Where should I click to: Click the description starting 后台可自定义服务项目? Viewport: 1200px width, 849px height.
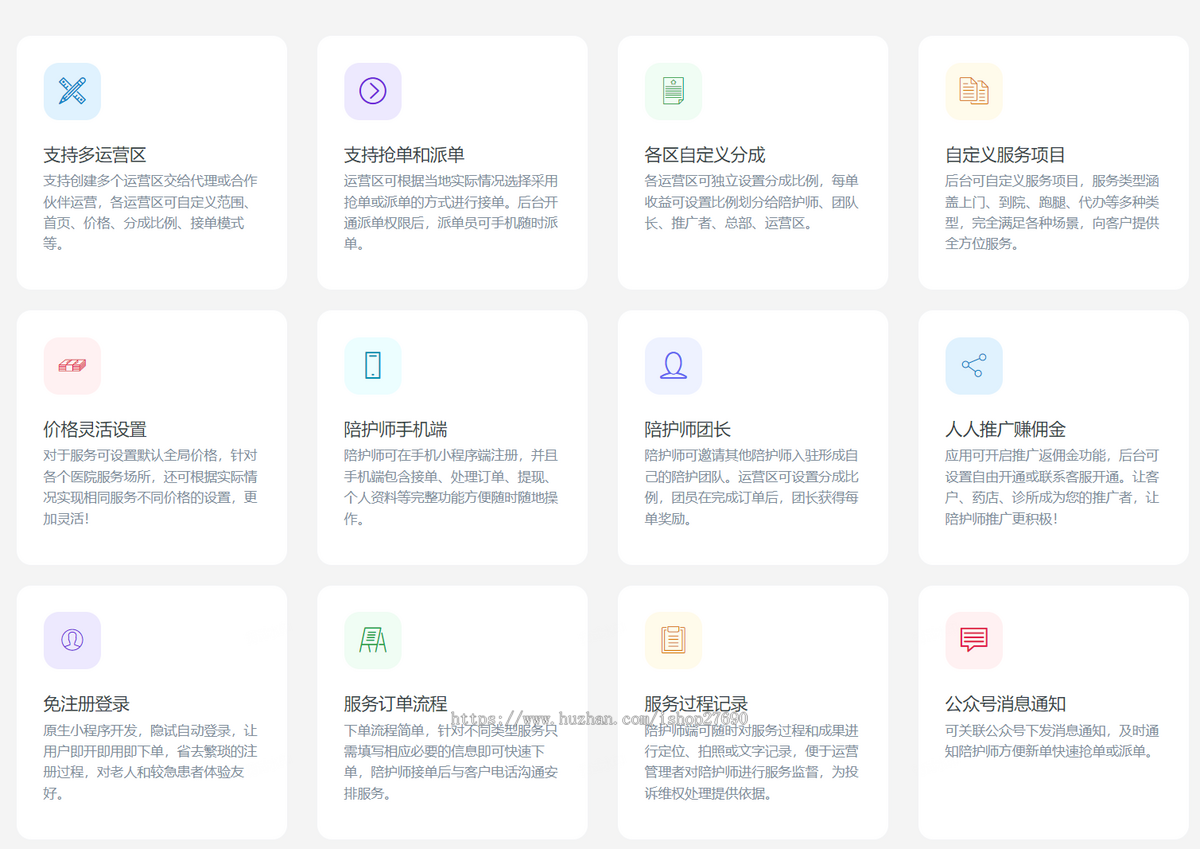[1053, 212]
